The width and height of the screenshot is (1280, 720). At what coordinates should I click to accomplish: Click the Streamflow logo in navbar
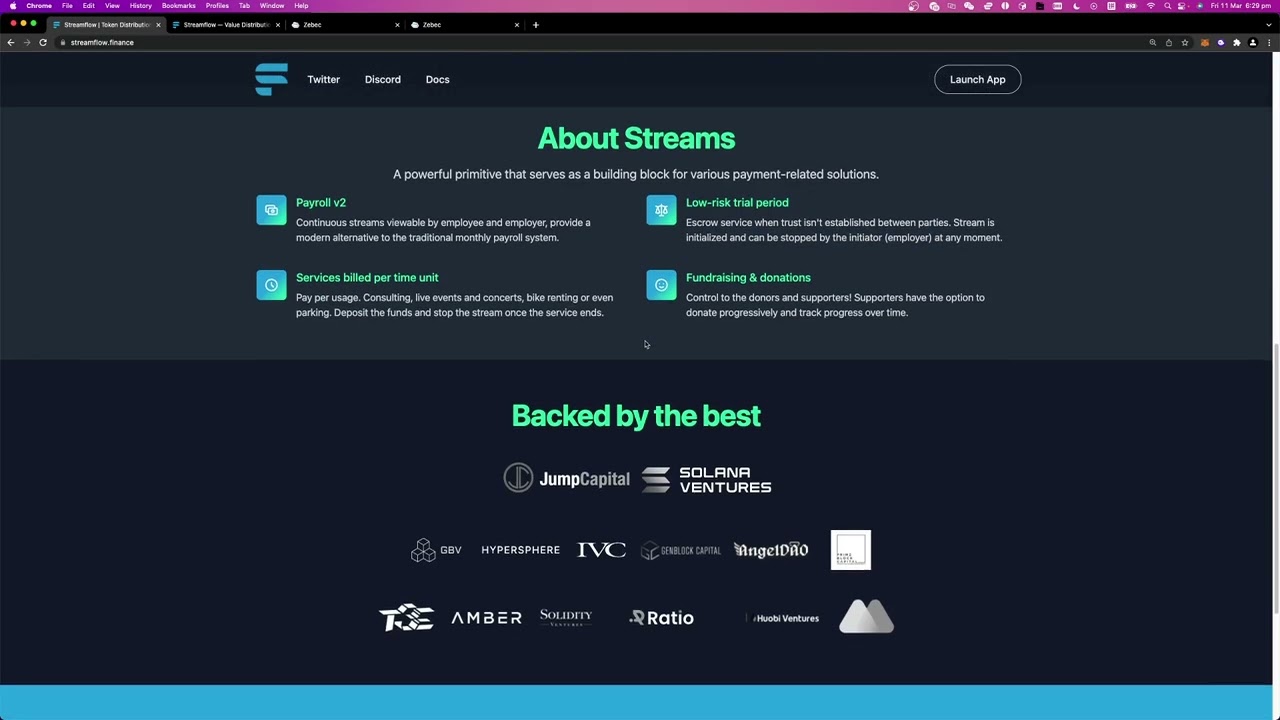[271, 79]
